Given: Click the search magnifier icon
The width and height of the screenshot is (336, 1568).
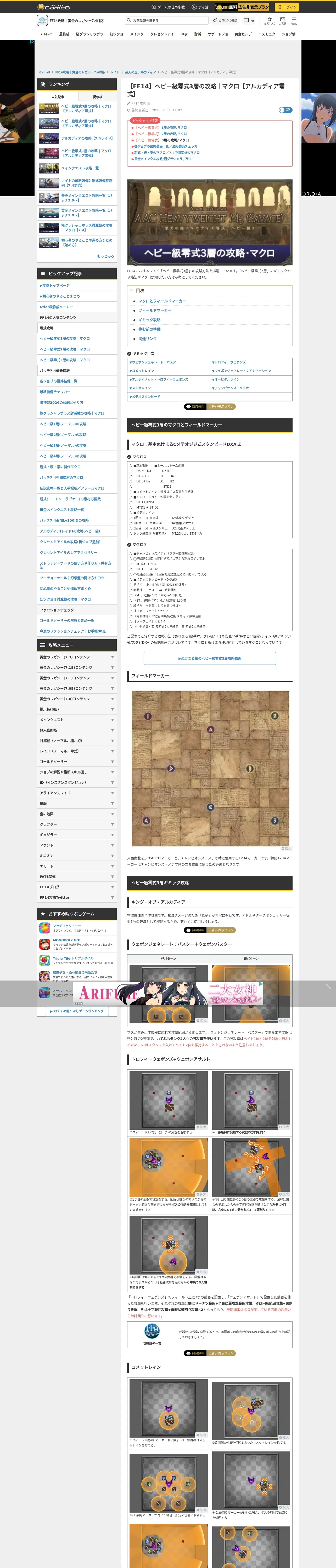Looking at the screenshot, I should (129, 21).
